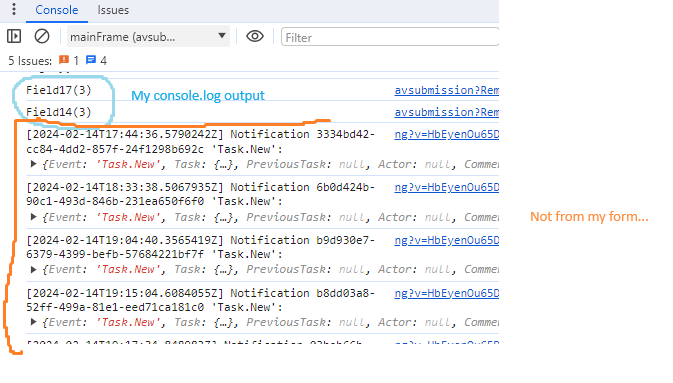673x383 pixels.
Task: Open the source link next to Field14(3)
Action: pos(446,112)
